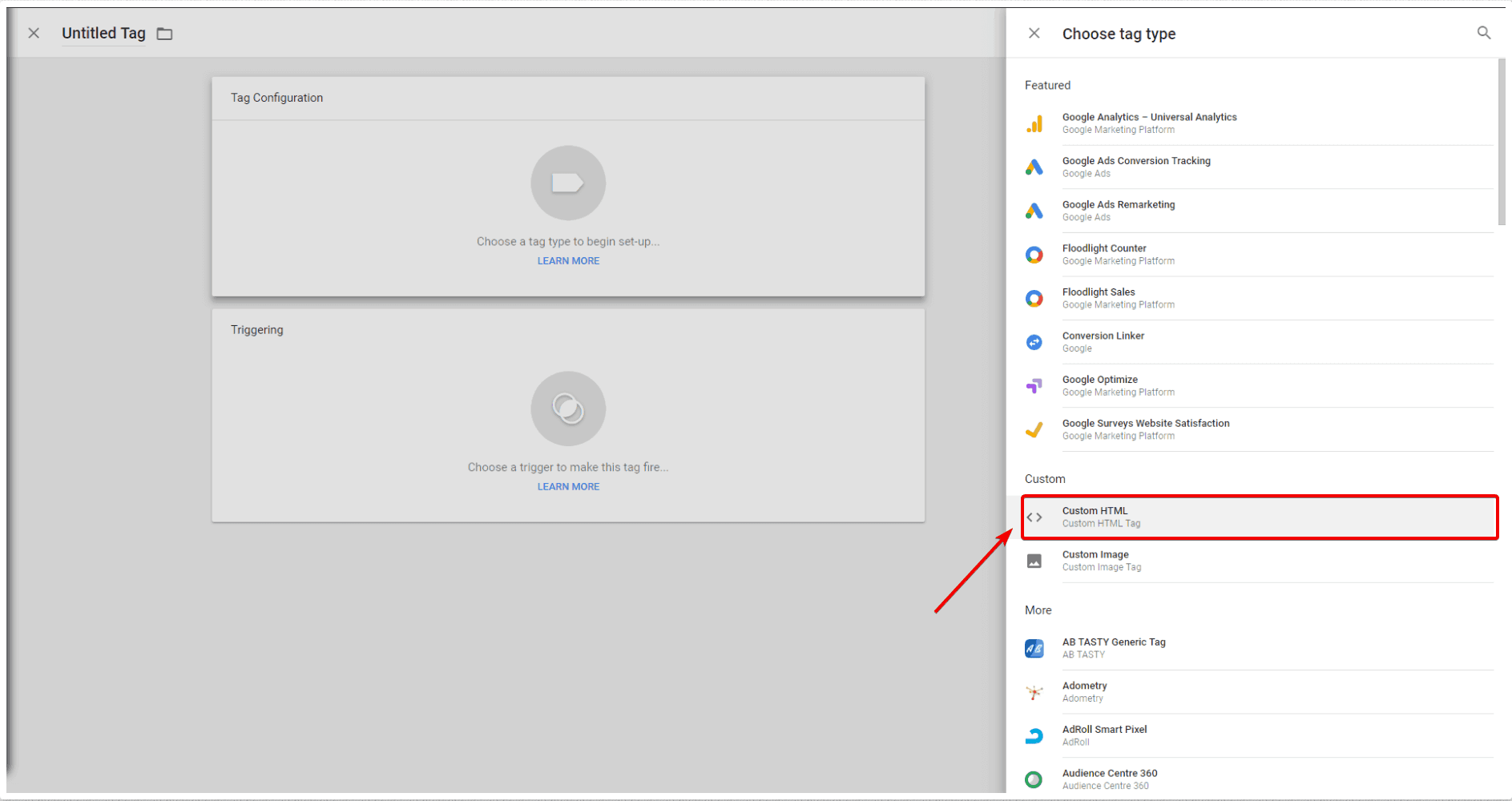Click the AdRoll Smart Pixel icon

click(1034, 736)
